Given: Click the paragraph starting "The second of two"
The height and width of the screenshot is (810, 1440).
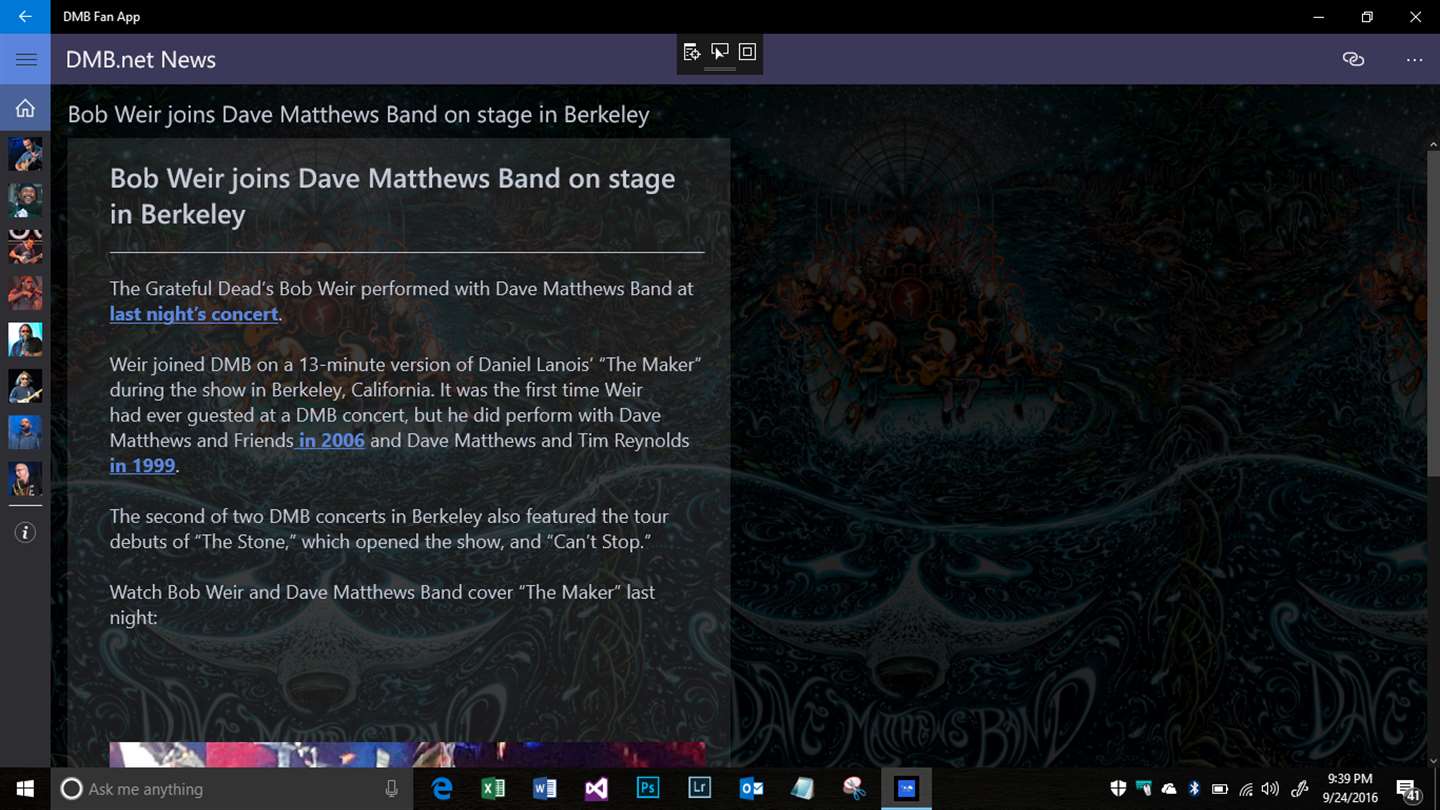Looking at the screenshot, I should (389, 529).
